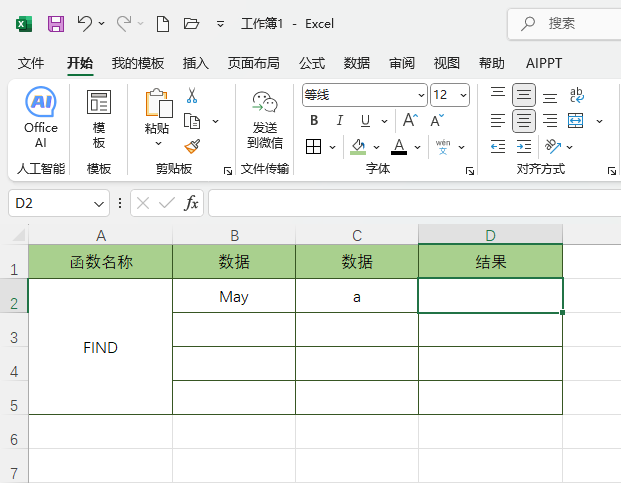Viewport: 621px width, 483px height.
Task: Cancel formula entry with X
Action: [x=143, y=203]
